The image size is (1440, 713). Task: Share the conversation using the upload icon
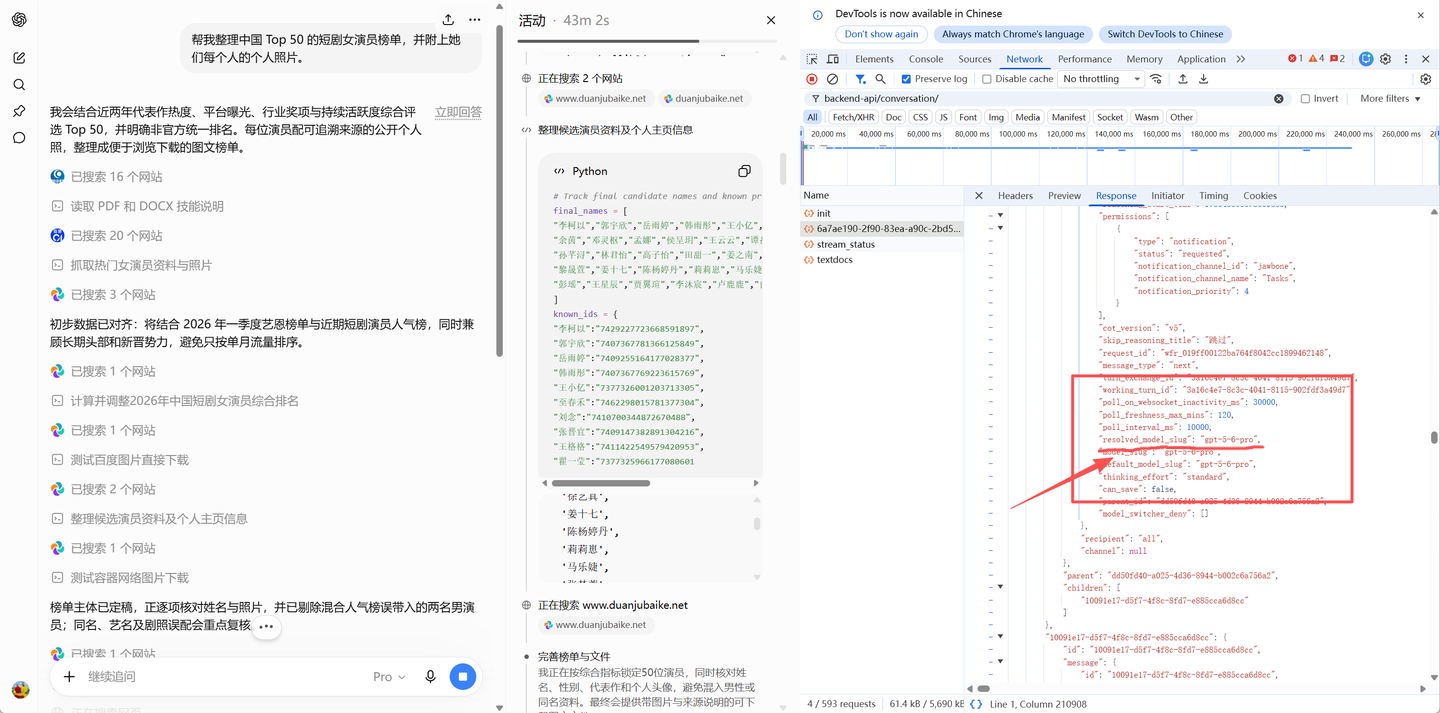point(448,20)
